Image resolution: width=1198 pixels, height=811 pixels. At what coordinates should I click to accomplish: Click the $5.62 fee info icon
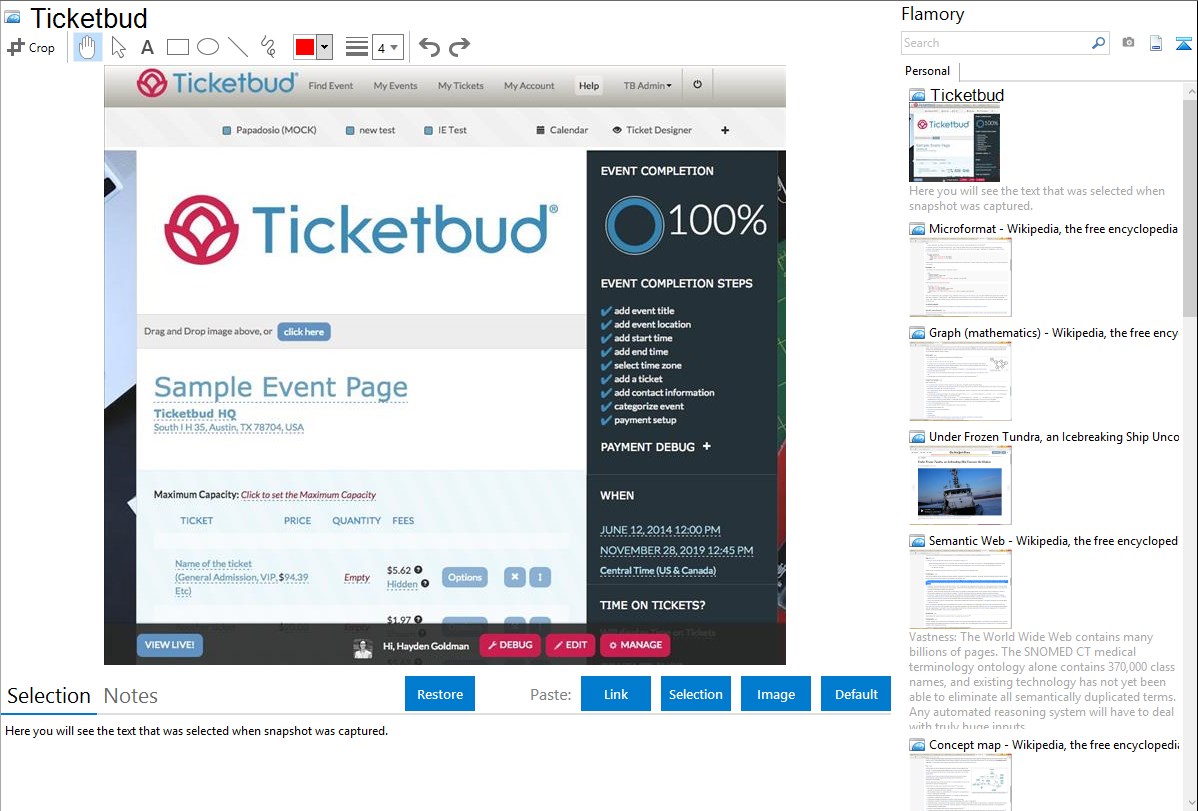pos(419,569)
